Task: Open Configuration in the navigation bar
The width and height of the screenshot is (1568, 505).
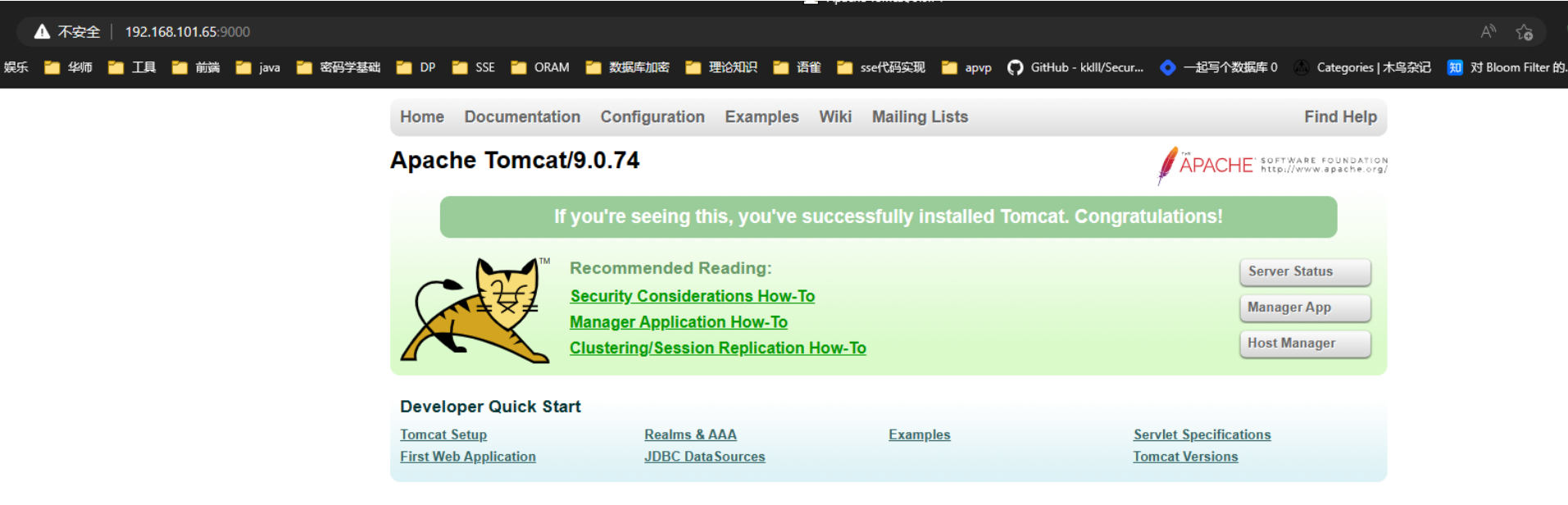Action: click(x=652, y=117)
